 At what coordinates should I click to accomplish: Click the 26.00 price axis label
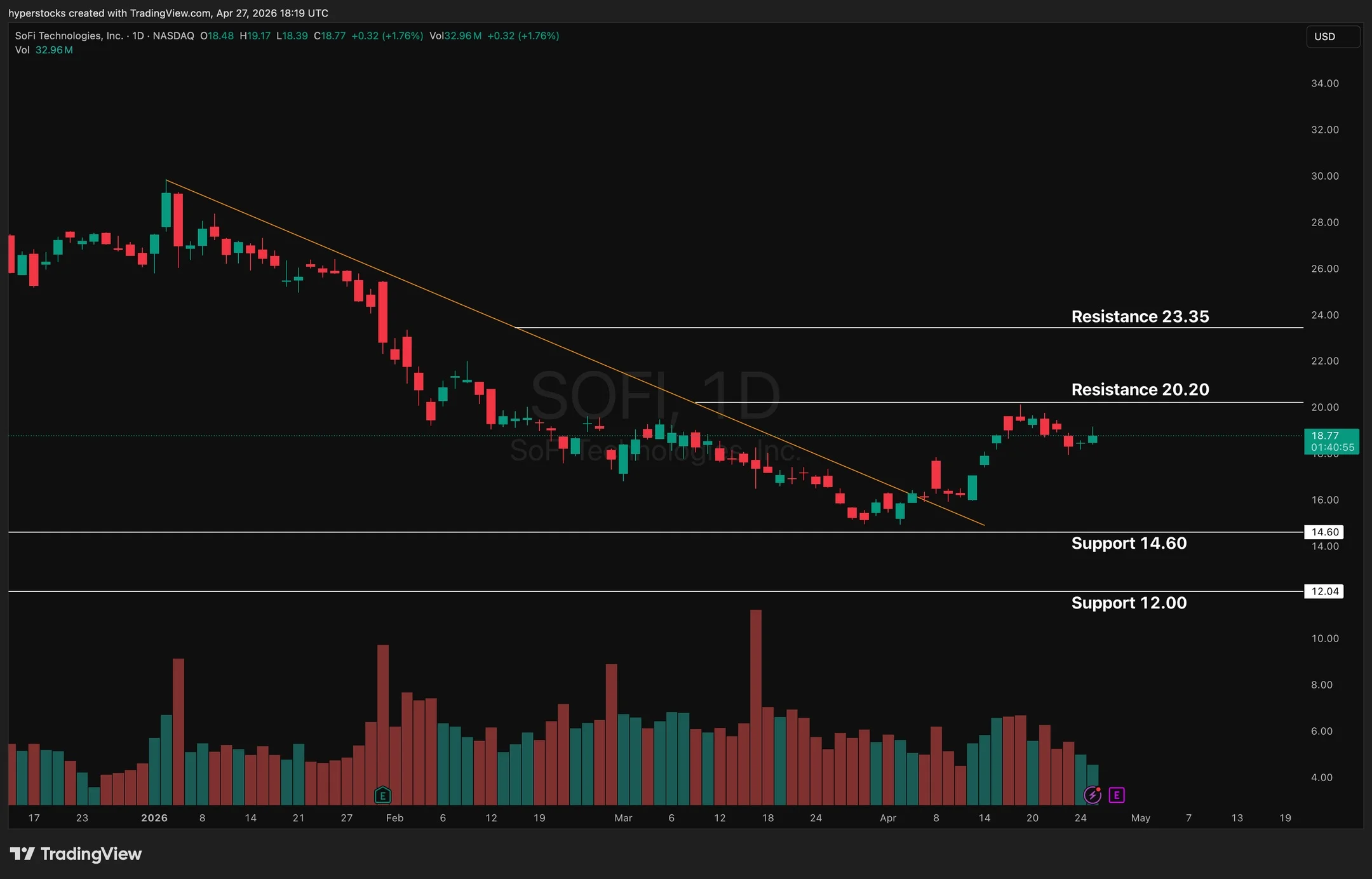[1325, 269]
